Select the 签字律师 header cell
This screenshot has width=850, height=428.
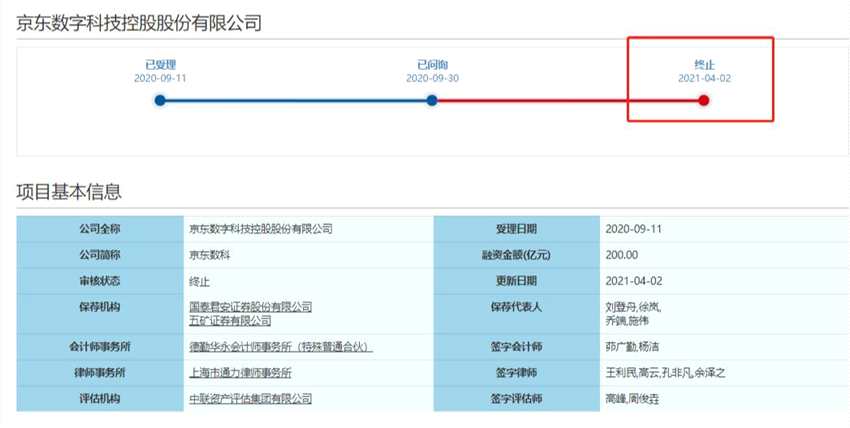click(x=517, y=373)
